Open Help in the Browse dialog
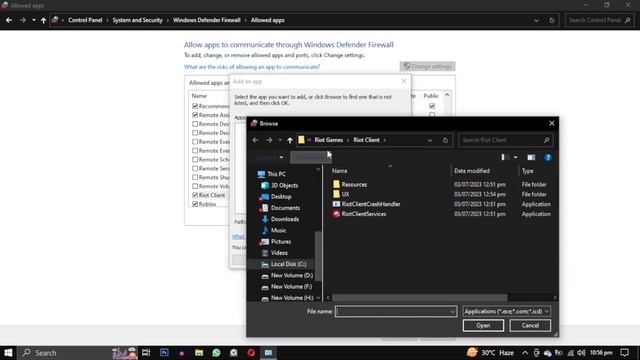Screen dimensions: 640x360 click(x=548, y=157)
